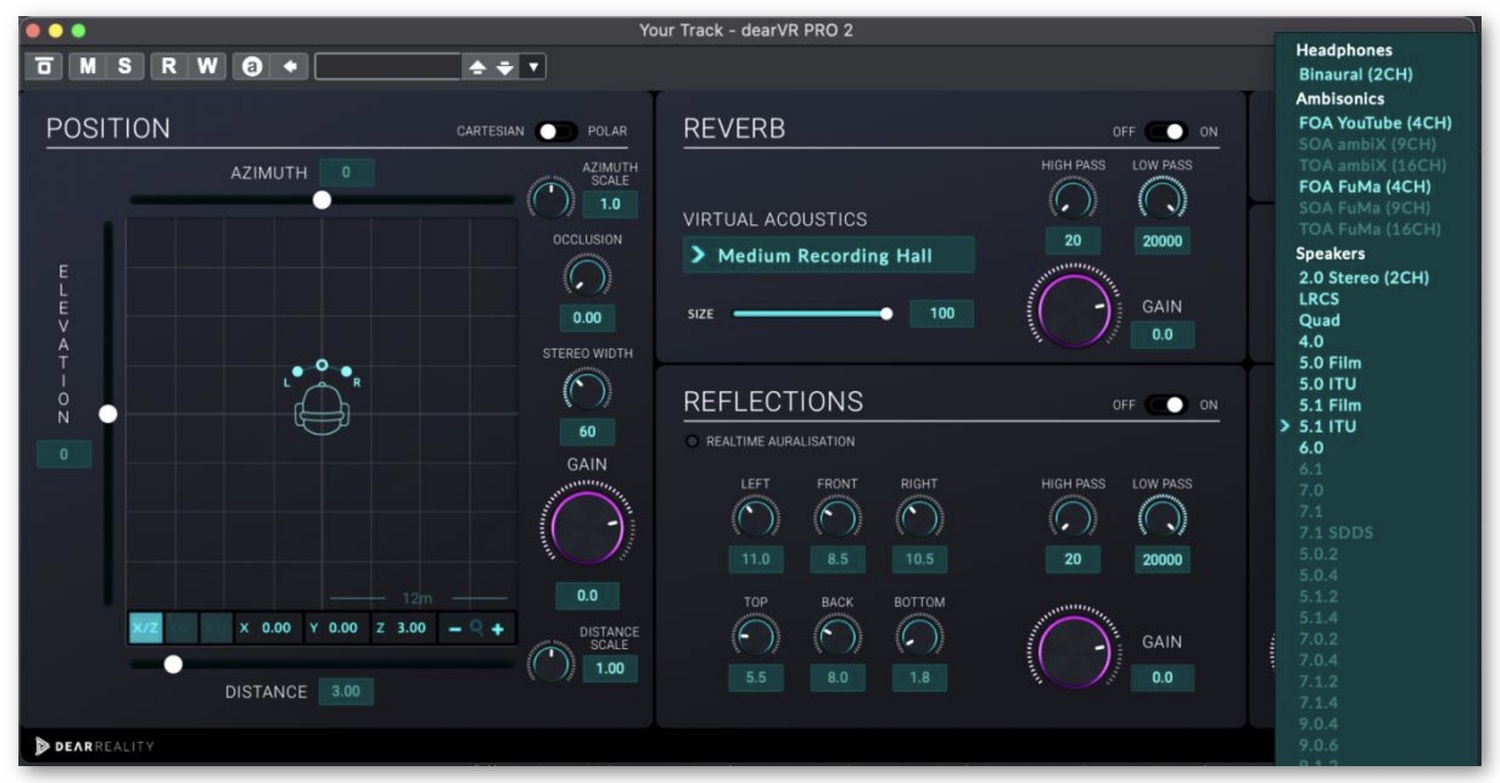Click the Reflections Low Pass knob
The image size is (1500, 783).
[x=1162, y=518]
